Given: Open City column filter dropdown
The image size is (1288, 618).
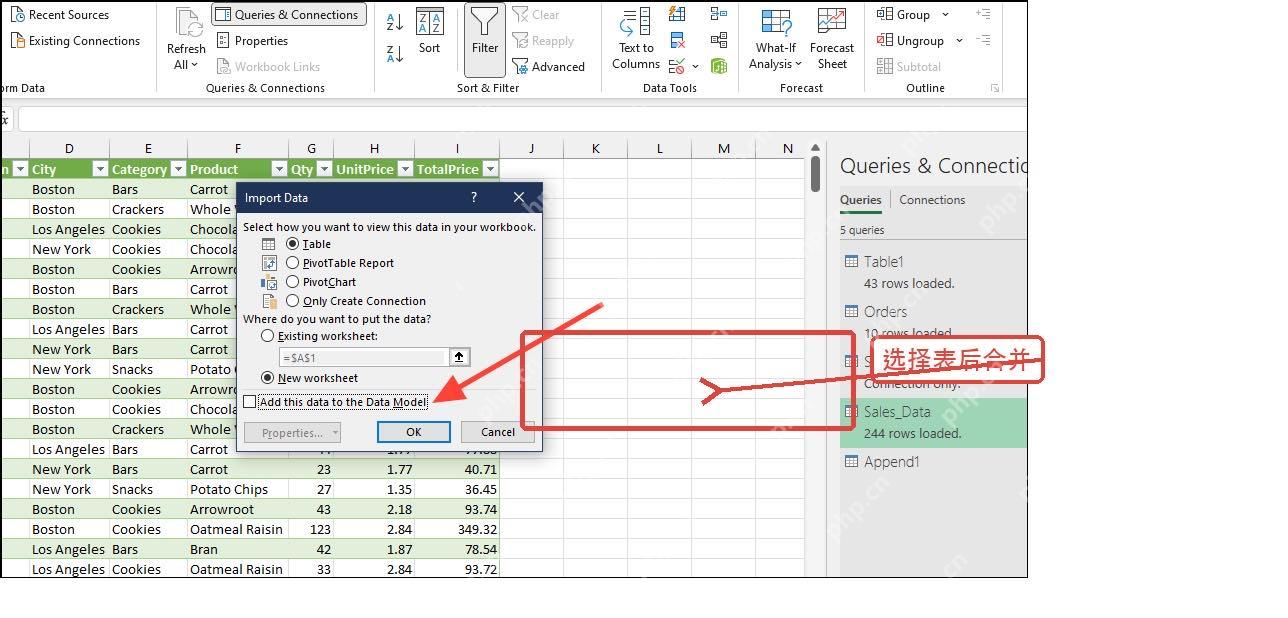Looking at the screenshot, I should click(x=99, y=169).
